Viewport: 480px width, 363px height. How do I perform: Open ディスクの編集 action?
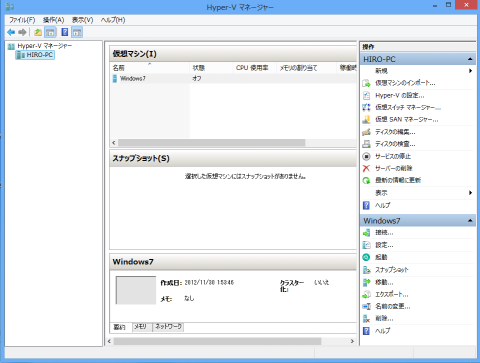(x=395, y=132)
